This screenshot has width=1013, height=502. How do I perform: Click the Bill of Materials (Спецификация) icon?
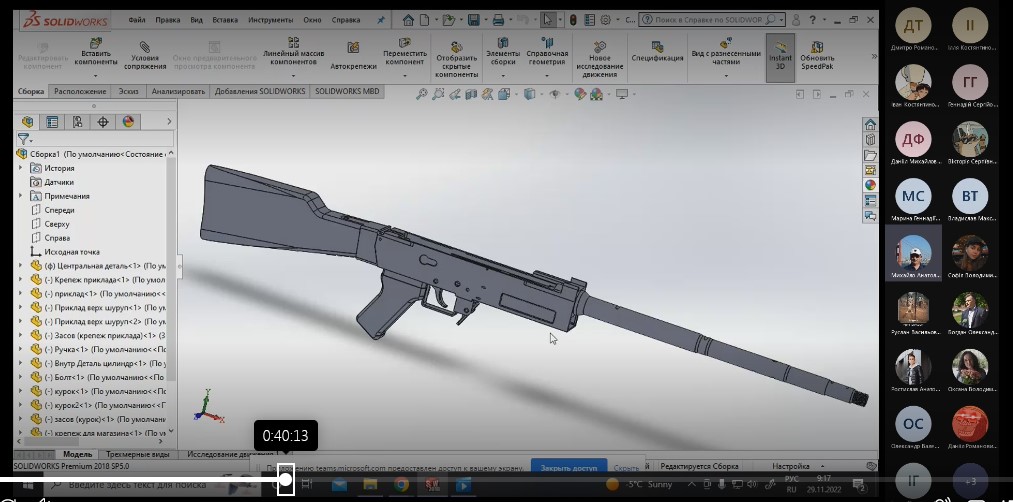[x=657, y=48]
